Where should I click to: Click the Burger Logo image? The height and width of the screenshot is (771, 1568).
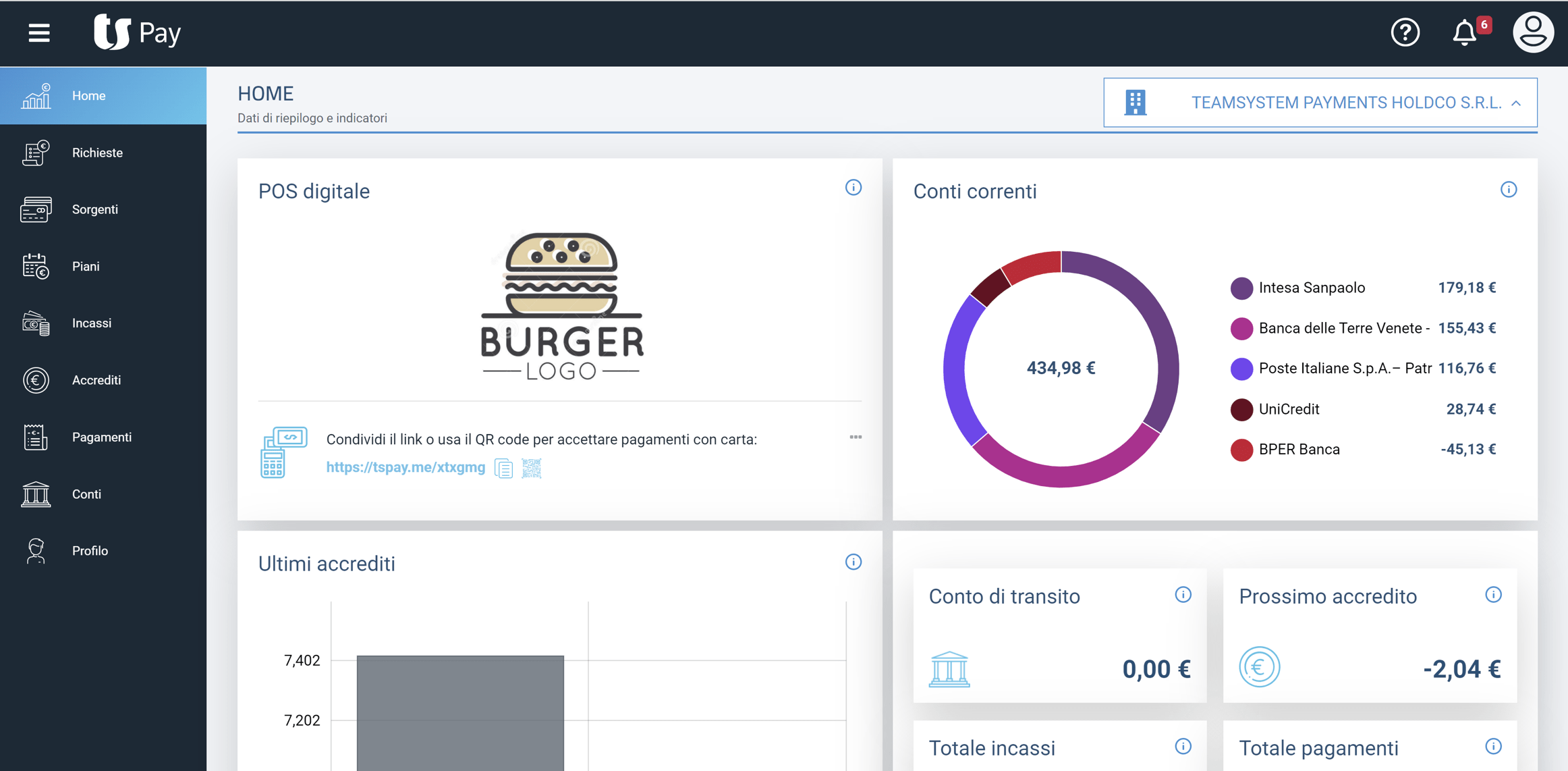(x=561, y=306)
